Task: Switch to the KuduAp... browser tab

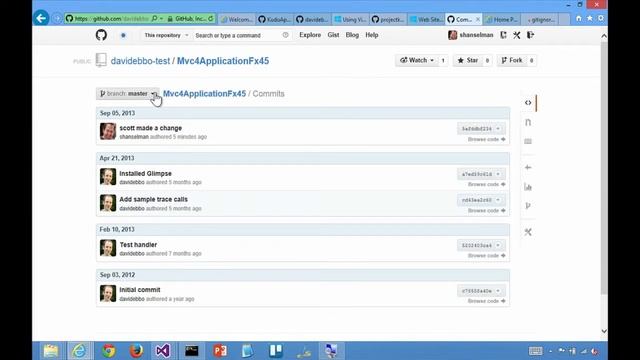Action: click(x=275, y=19)
